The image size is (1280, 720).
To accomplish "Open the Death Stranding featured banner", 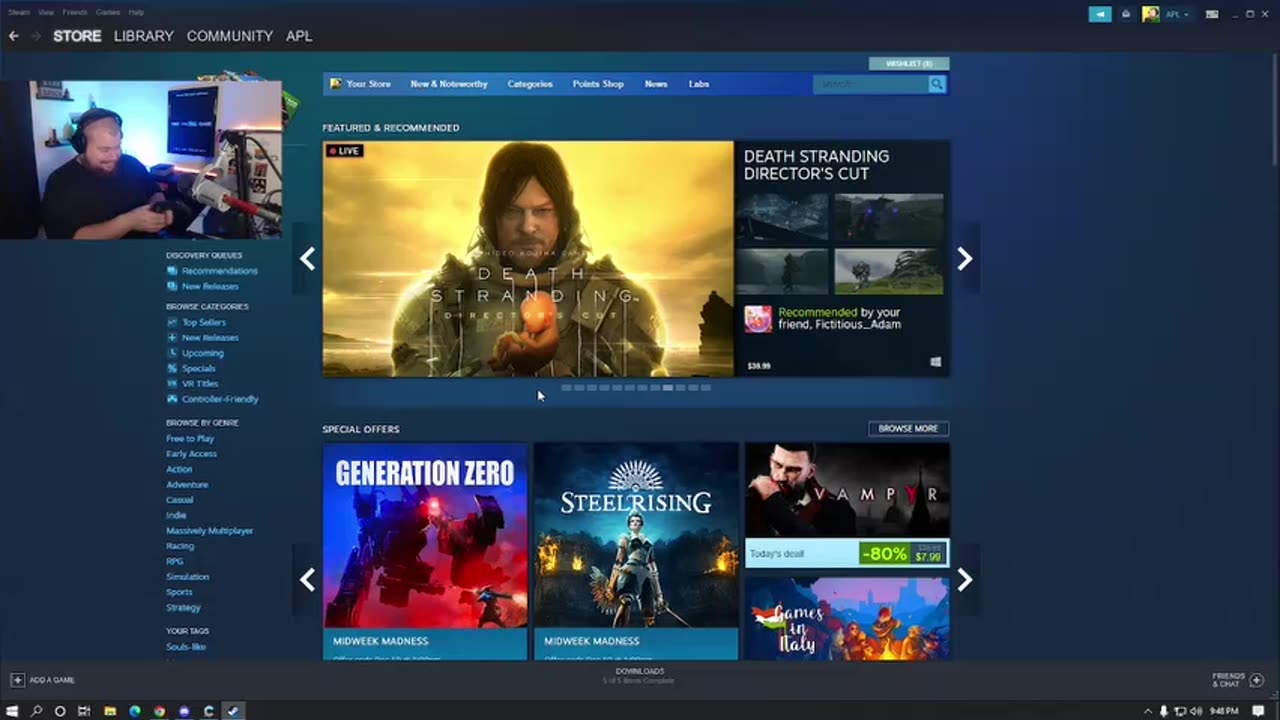I will point(528,259).
